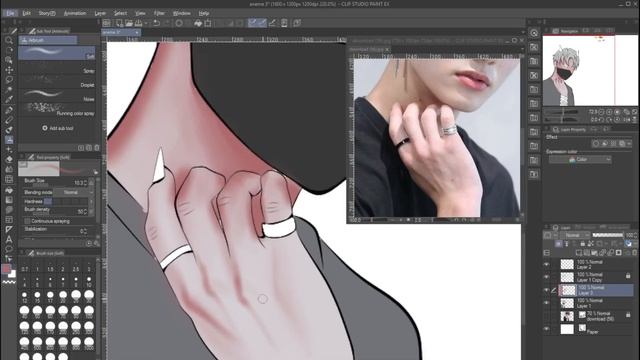Toggle visibility of the Paper layer
The width and height of the screenshot is (640, 360).
click(547, 329)
